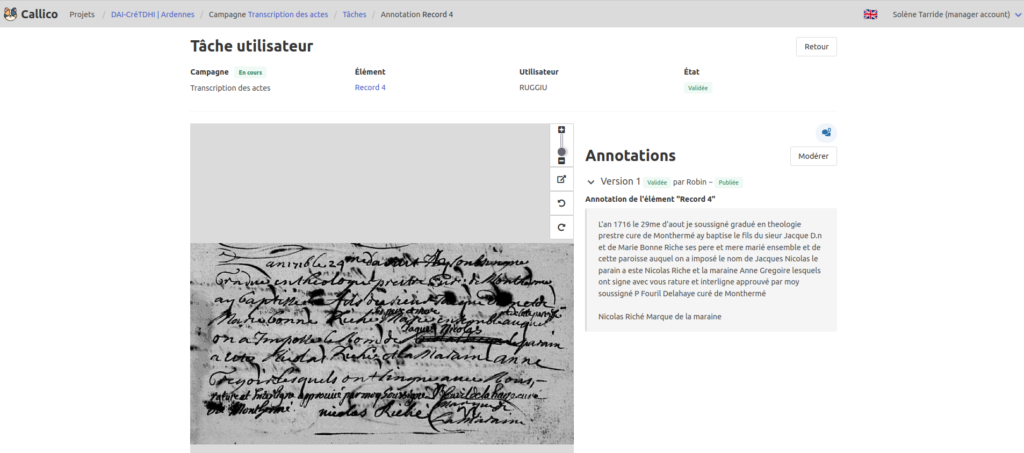Collapse the Version 1 annotation
Screen dimensions: 1024x453
click(591, 182)
